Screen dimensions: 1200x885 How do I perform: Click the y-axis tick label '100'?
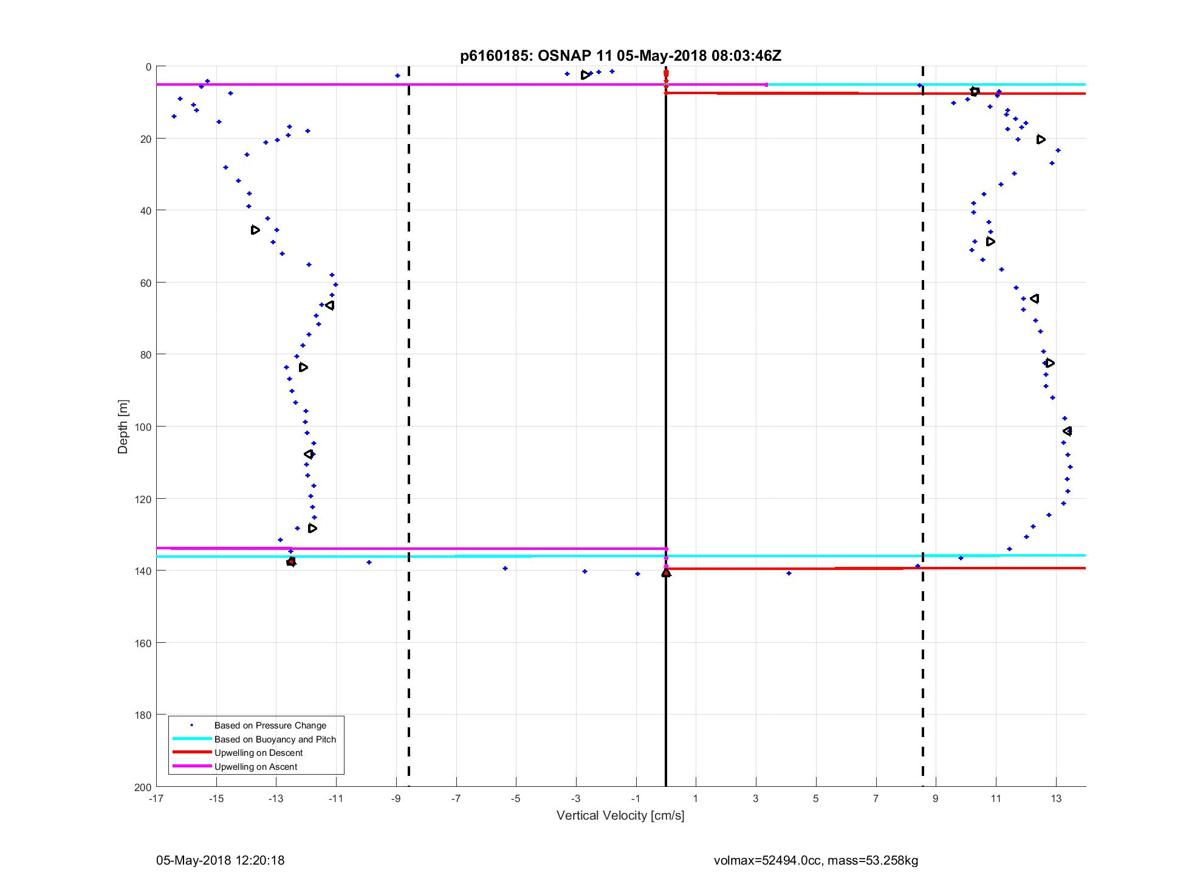(143, 427)
